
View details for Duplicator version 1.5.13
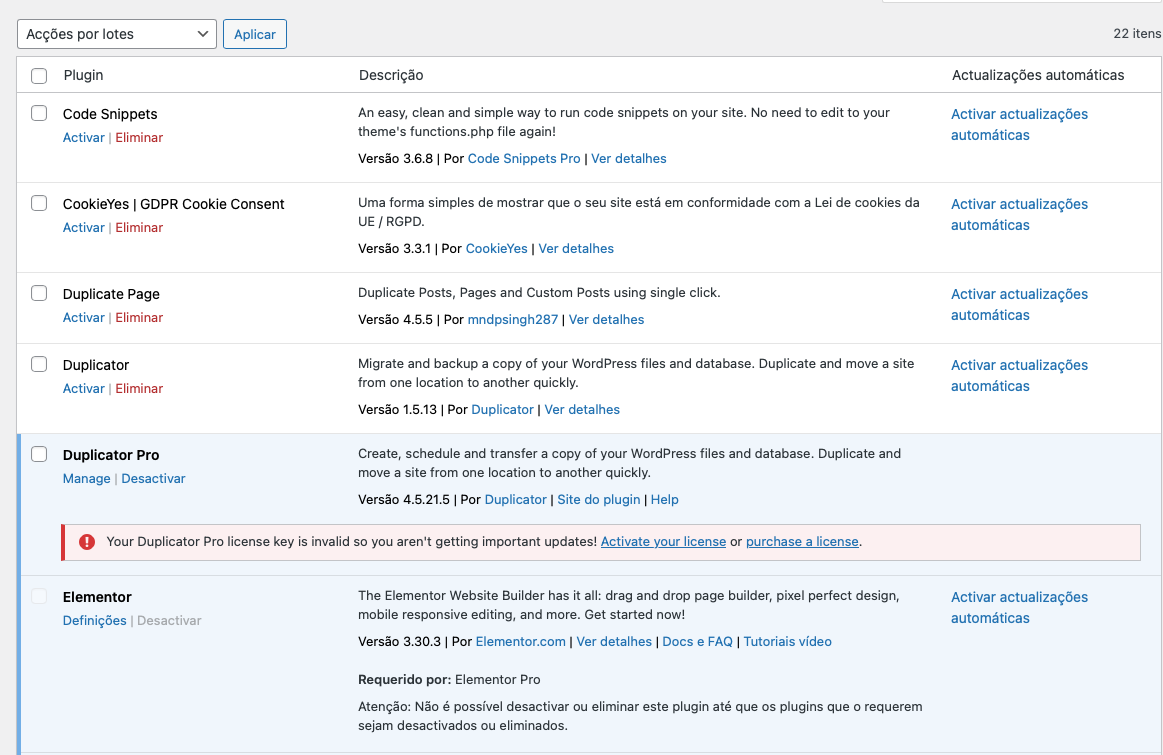click(582, 409)
